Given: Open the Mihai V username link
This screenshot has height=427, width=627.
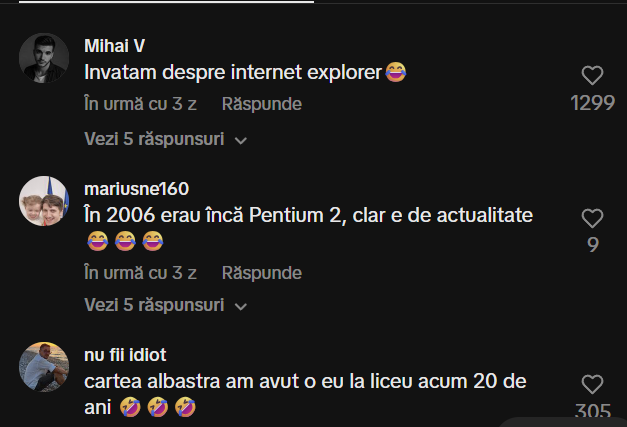Looking at the screenshot, I should click(x=114, y=46).
